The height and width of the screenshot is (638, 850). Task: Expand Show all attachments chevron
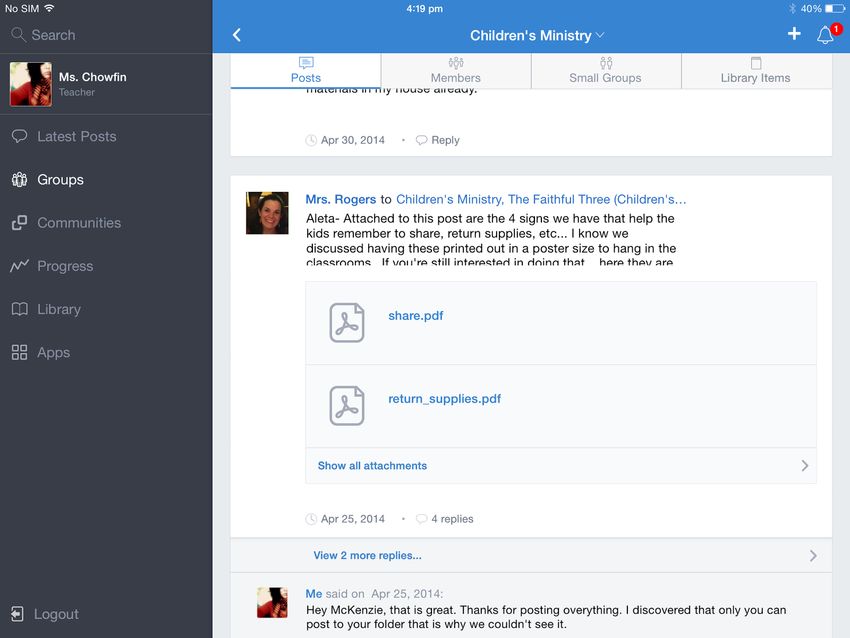804,466
